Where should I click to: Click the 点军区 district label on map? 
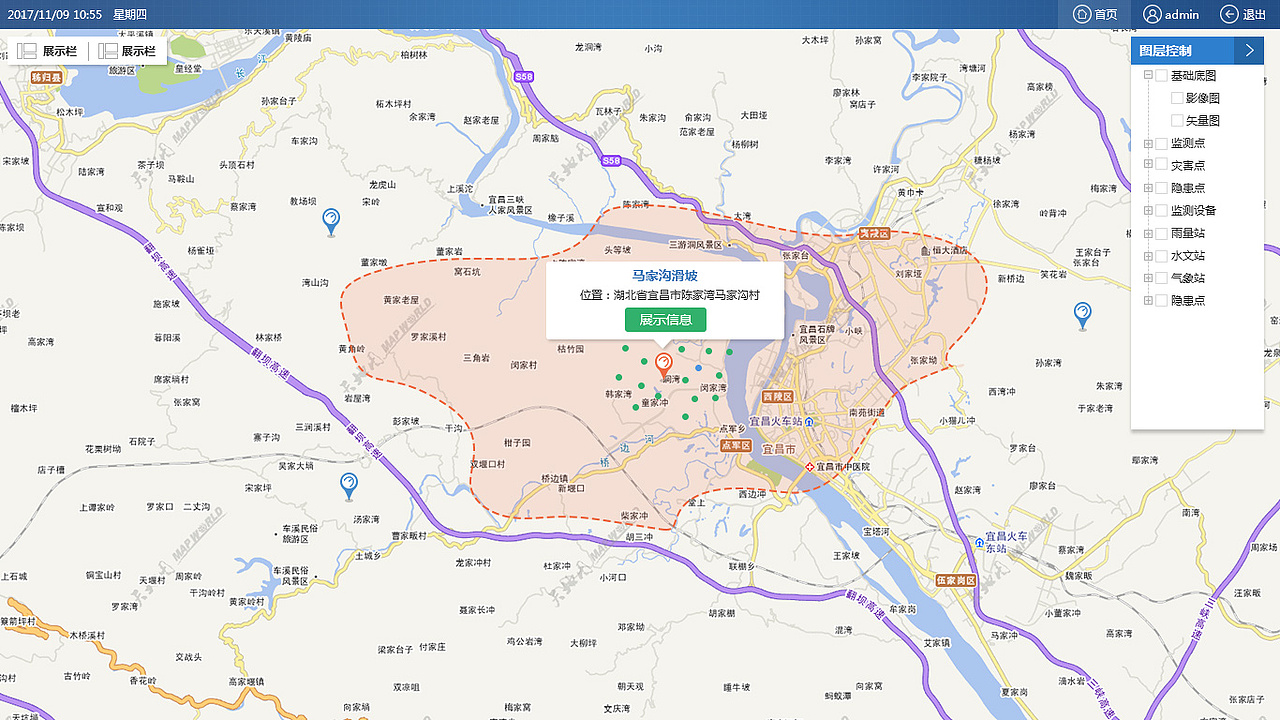pos(735,445)
